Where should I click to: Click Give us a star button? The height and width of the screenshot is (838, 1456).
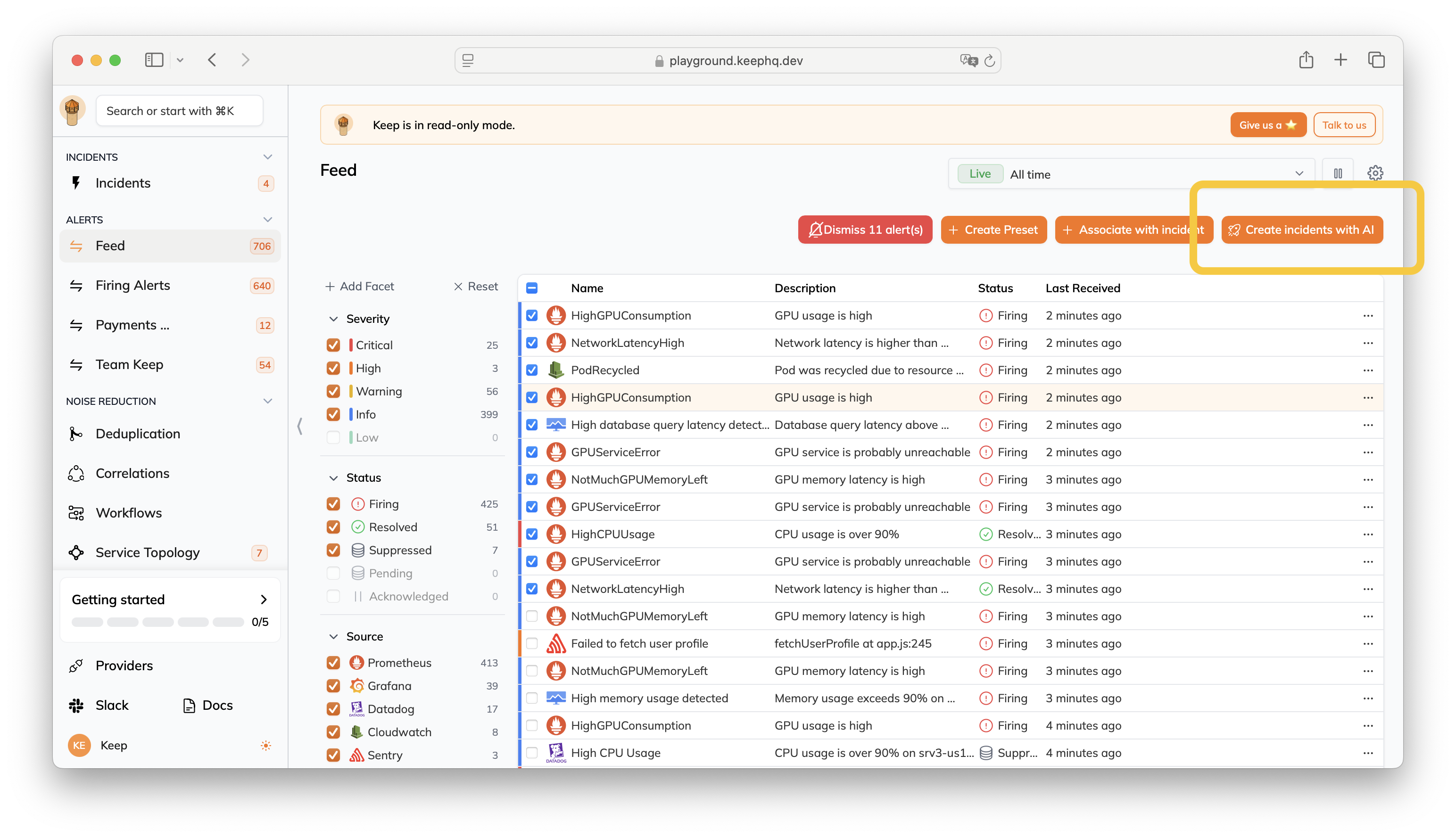pyautogui.click(x=1267, y=125)
